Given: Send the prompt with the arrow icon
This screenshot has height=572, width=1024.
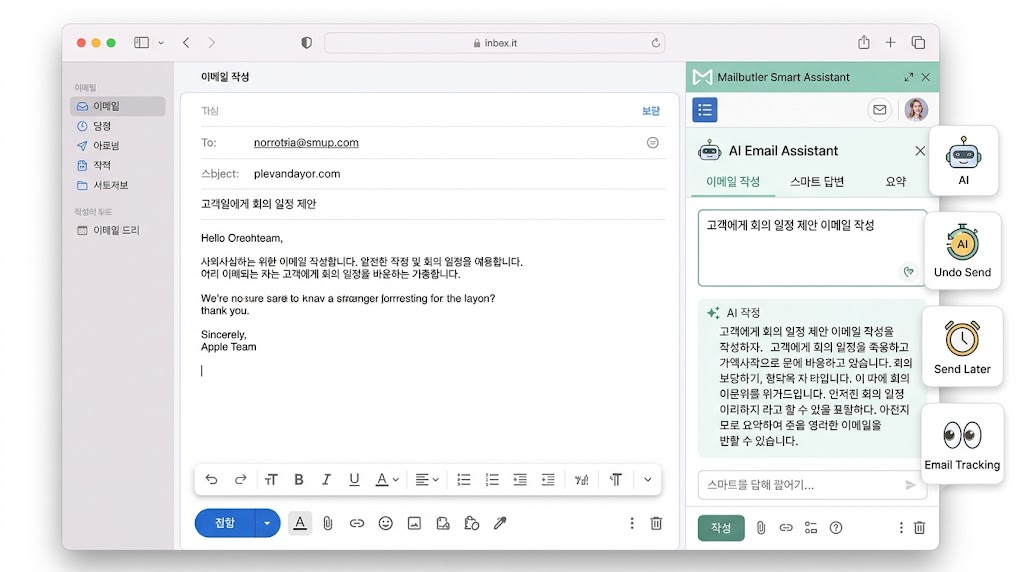Looking at the screenshot, I should (910, 485).
